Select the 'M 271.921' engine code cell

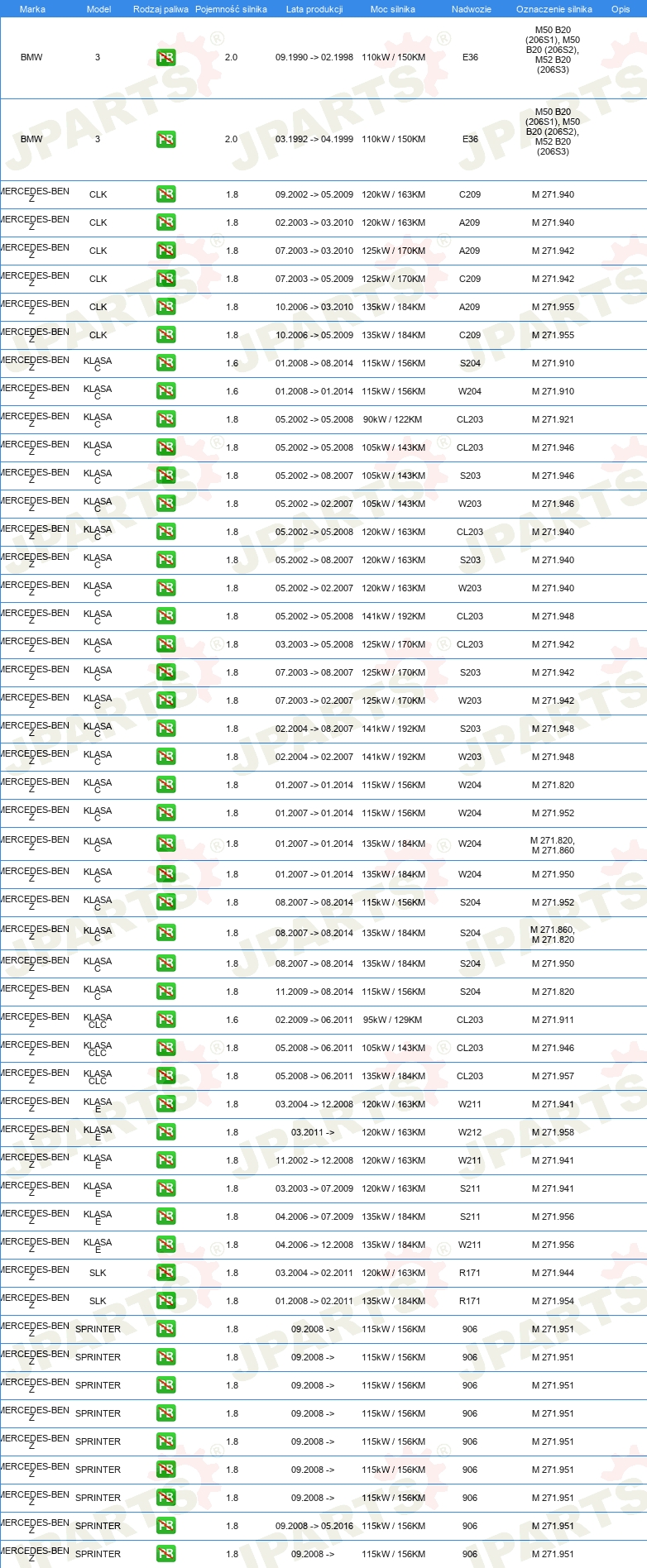tap(553, 419)
